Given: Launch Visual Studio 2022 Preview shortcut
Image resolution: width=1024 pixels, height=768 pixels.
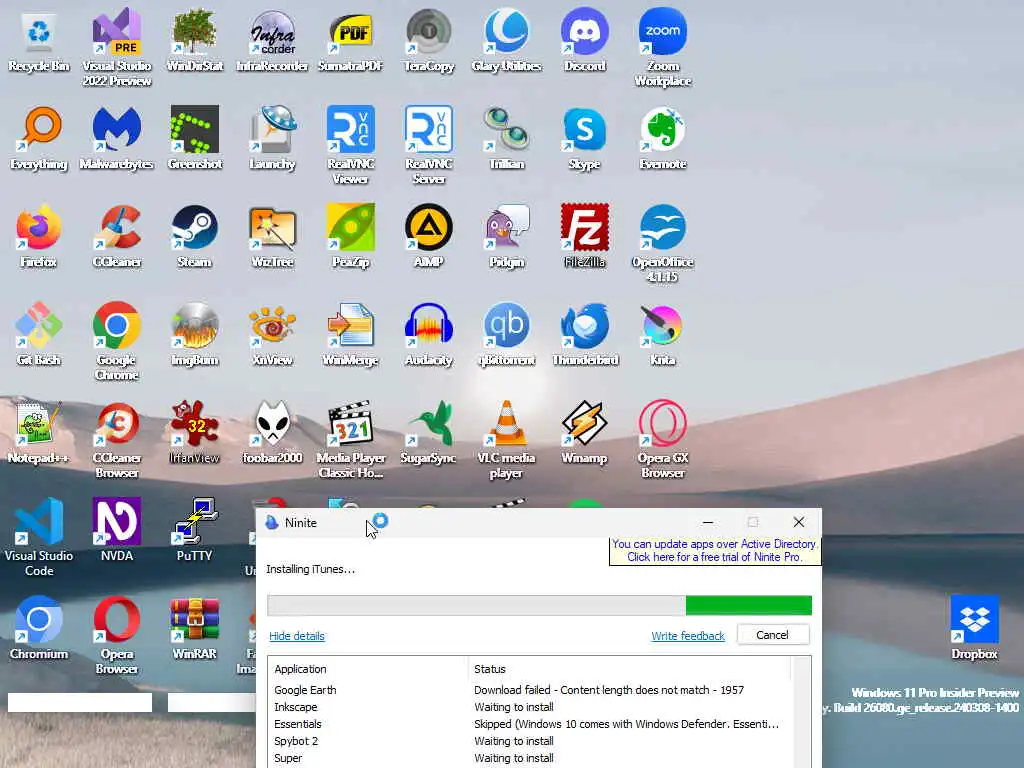Looking at the screenshot, I should coord(117,48).
